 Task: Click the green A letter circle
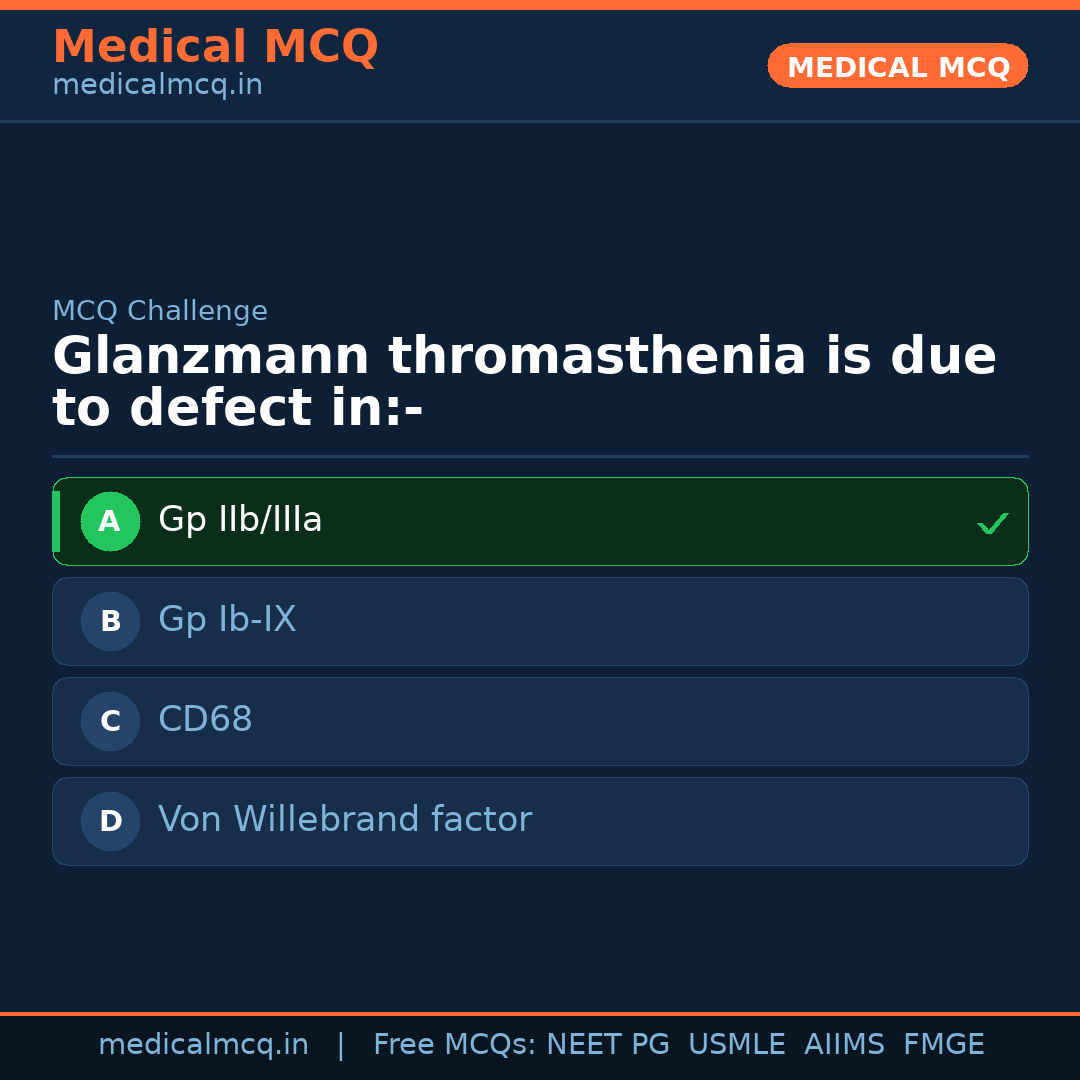click(110, 521)
